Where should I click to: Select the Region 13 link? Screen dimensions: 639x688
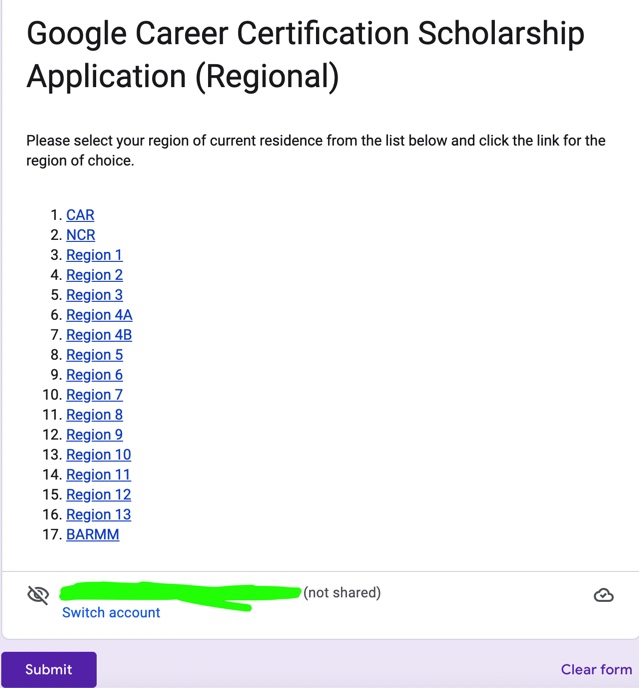click(x=99, y=514)
